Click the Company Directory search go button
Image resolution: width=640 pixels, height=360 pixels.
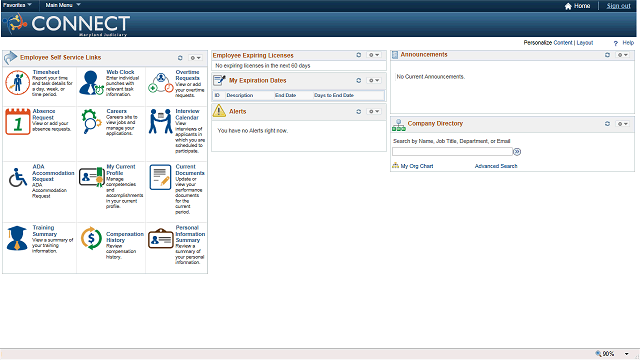point(517,152)
